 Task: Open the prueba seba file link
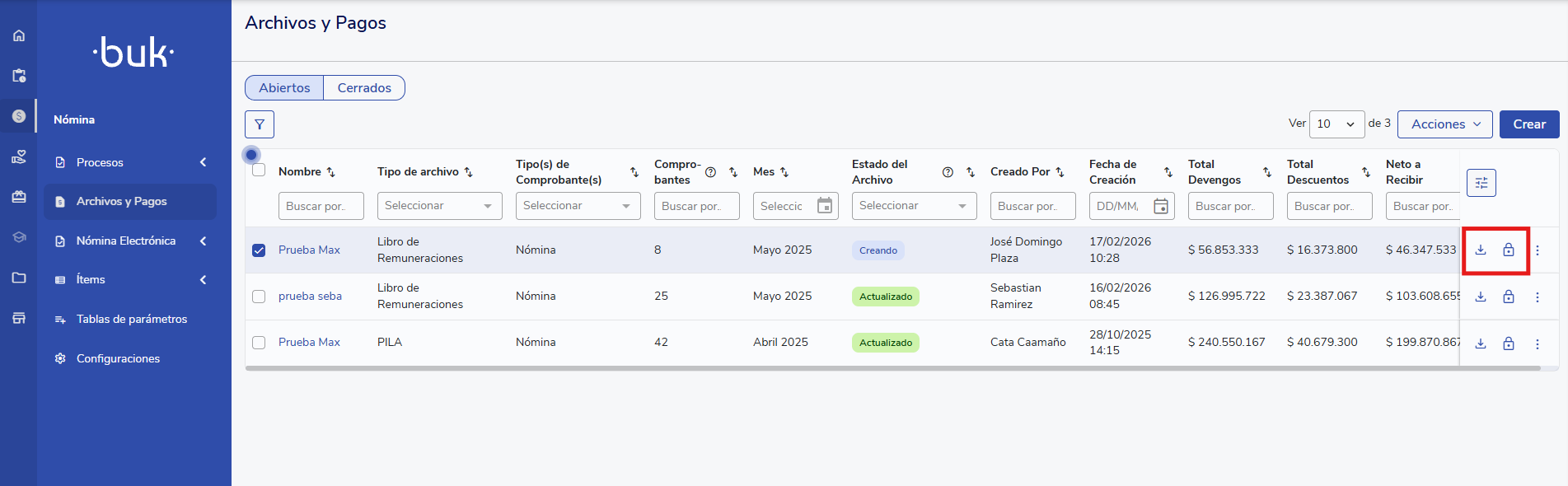coord(310,297)
